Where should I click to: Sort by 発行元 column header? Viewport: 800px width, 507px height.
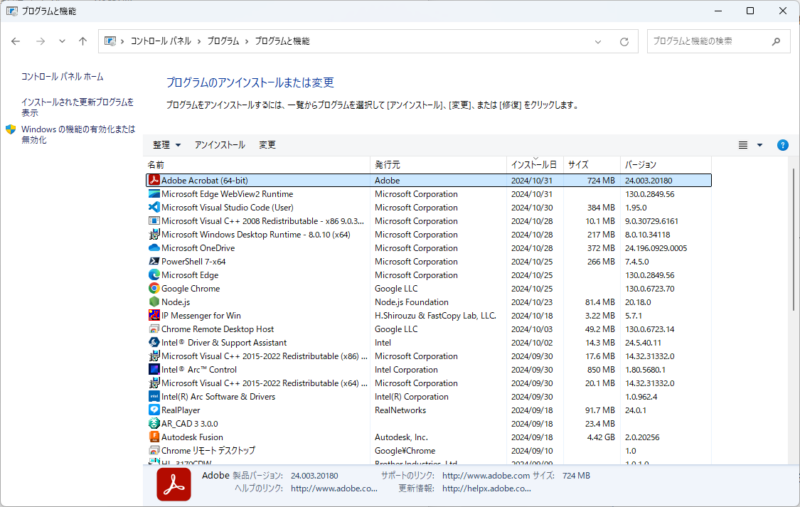click(x=438, y=165)
